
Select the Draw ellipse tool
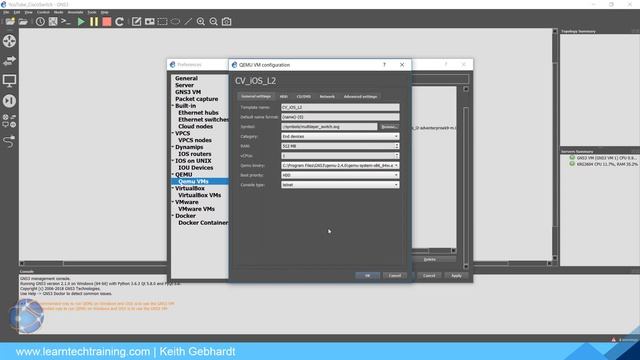tap(175, 22)
